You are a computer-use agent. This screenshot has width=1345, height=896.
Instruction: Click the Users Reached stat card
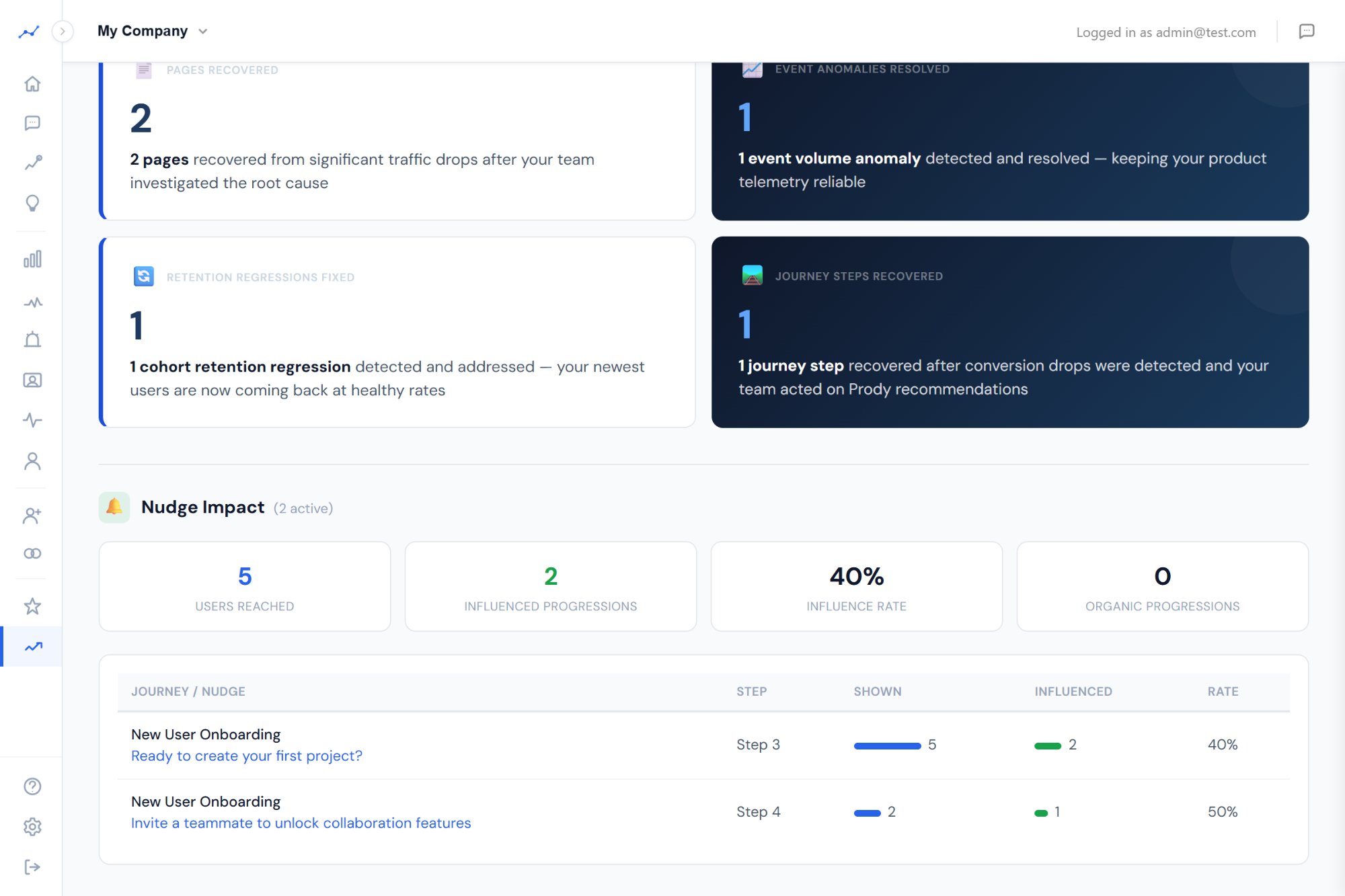245,587
